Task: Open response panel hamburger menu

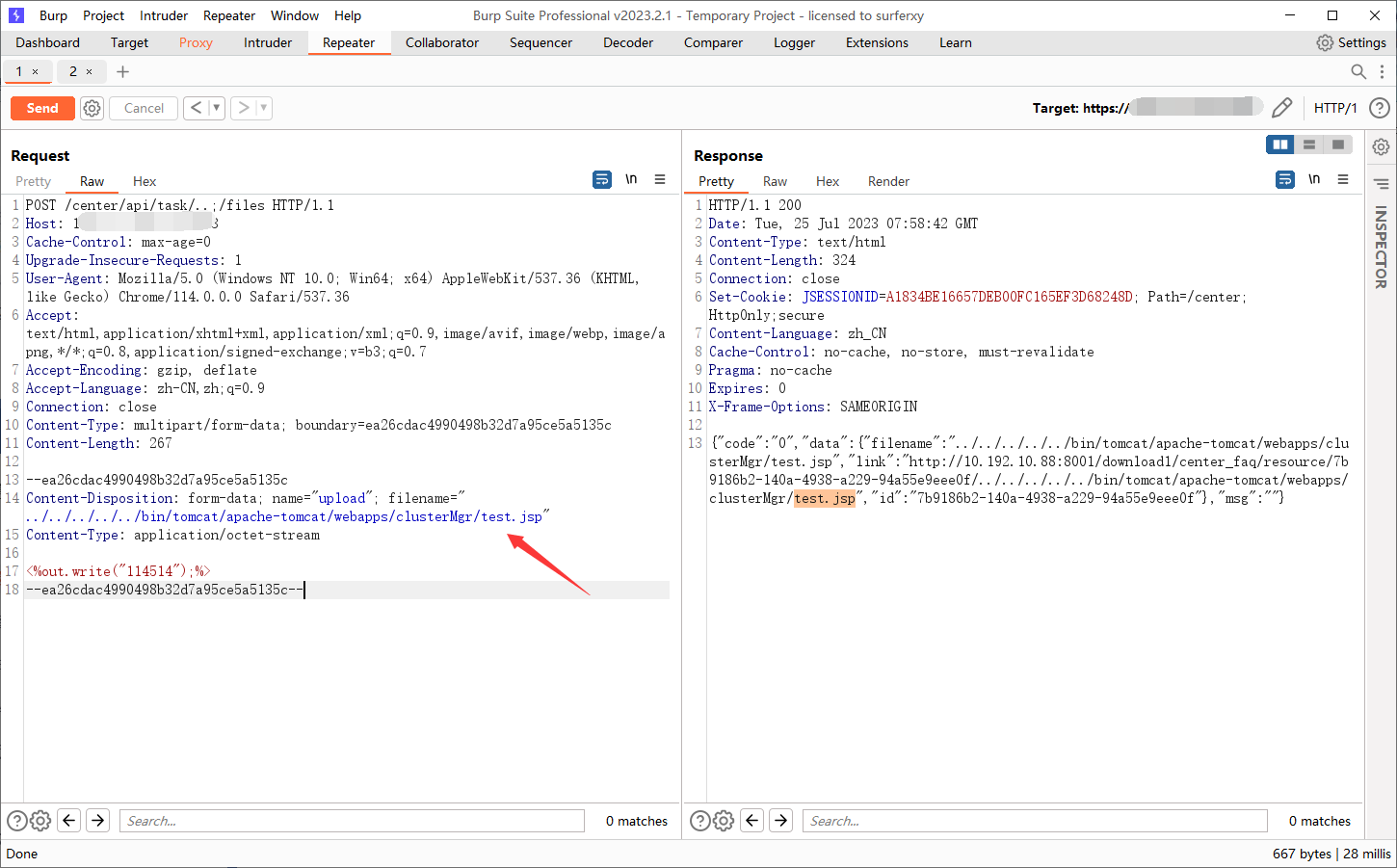Action: point(1343,179)
